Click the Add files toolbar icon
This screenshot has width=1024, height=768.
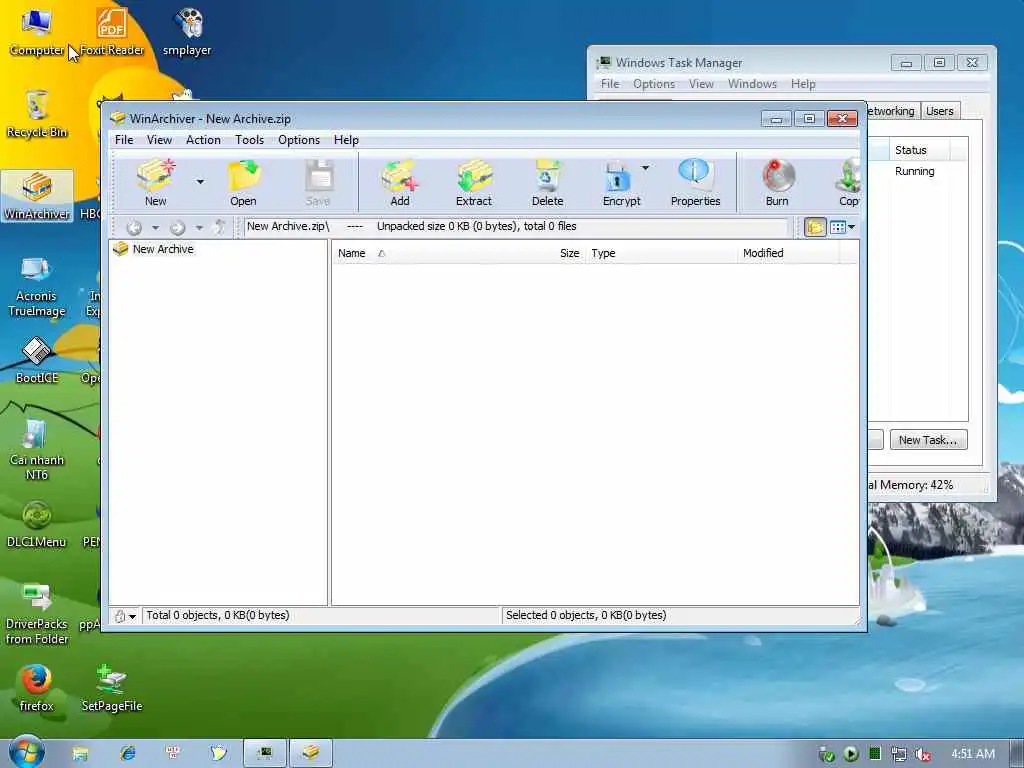pos(400,183)
